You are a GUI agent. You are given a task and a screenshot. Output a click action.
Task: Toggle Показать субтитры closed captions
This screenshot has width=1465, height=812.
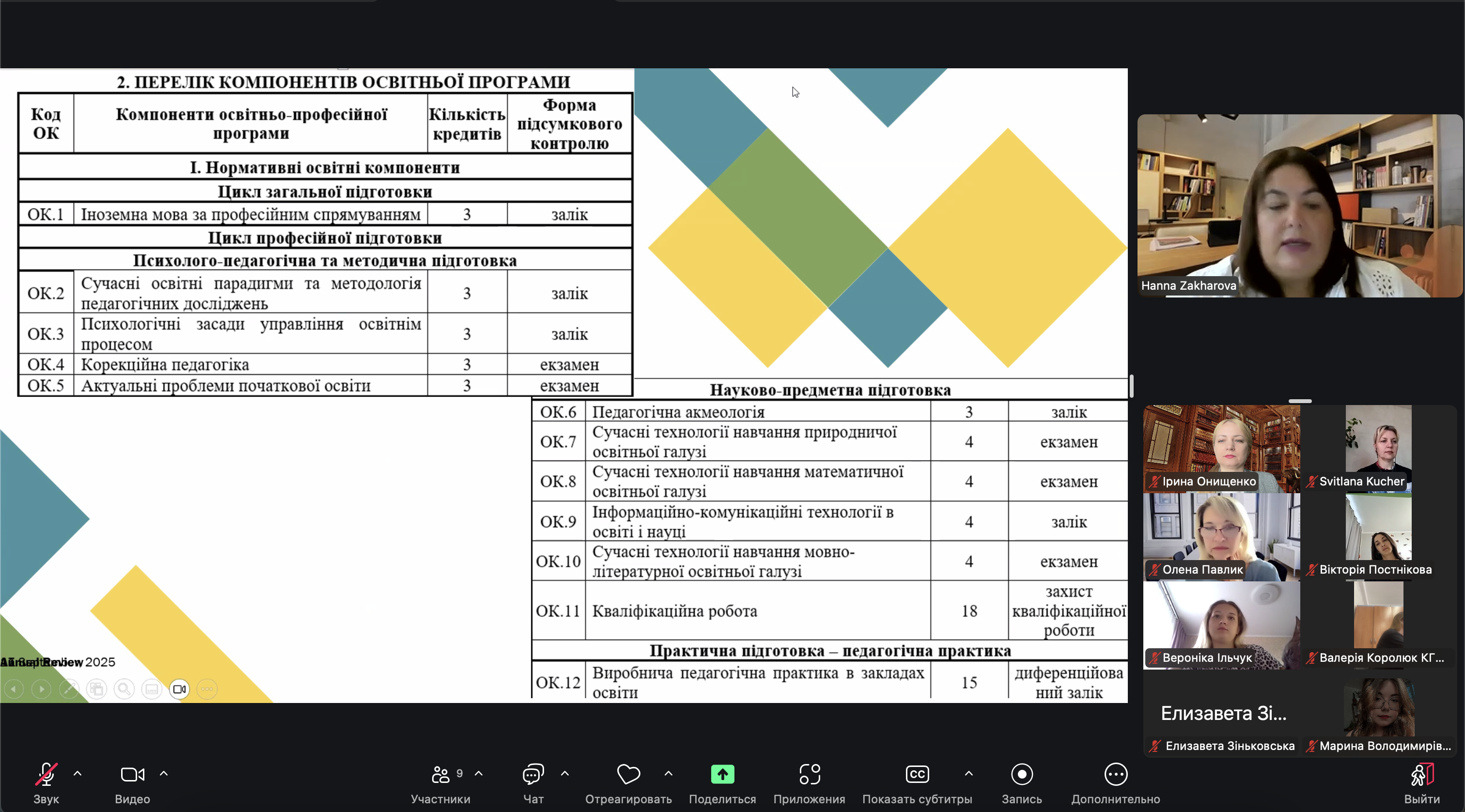pyautogui.click(x=917, y=775)
